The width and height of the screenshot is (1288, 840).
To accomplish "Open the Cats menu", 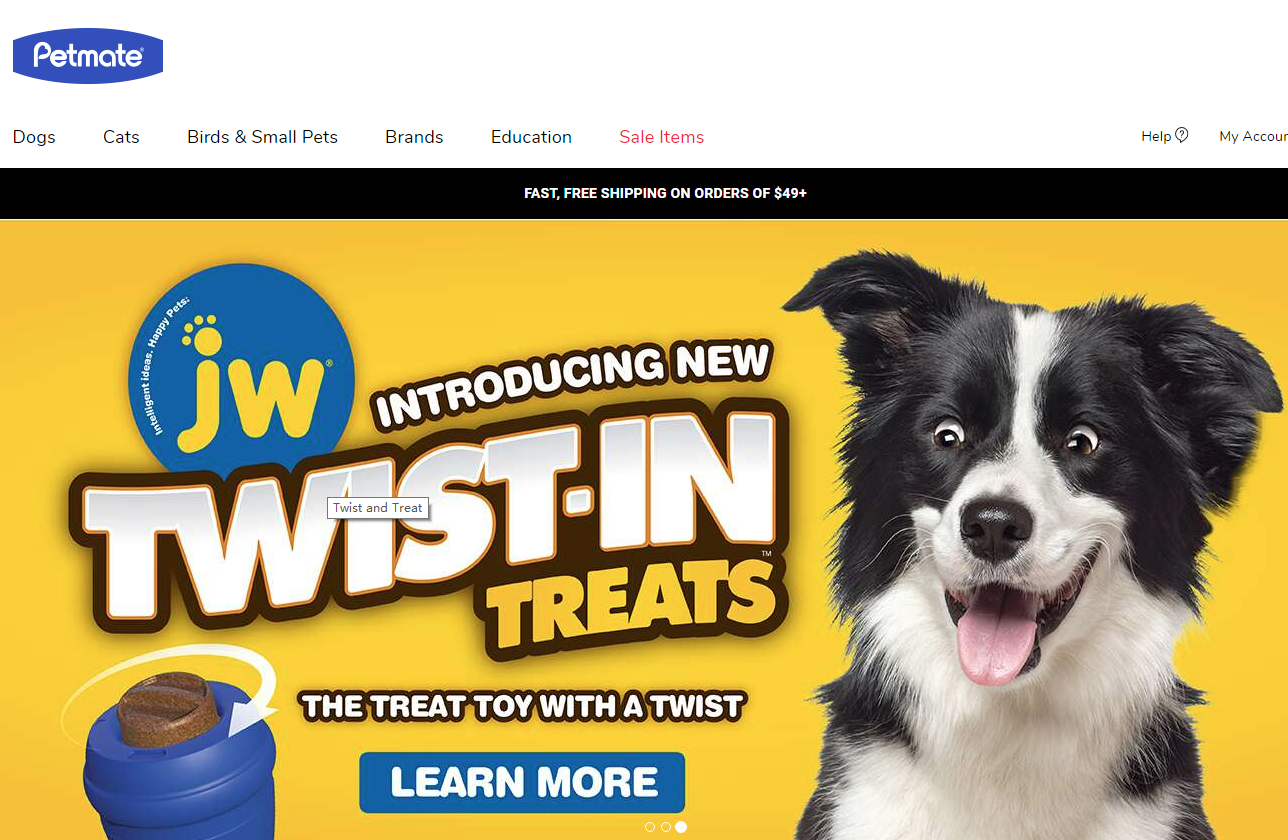I will (x=121, y=137).
